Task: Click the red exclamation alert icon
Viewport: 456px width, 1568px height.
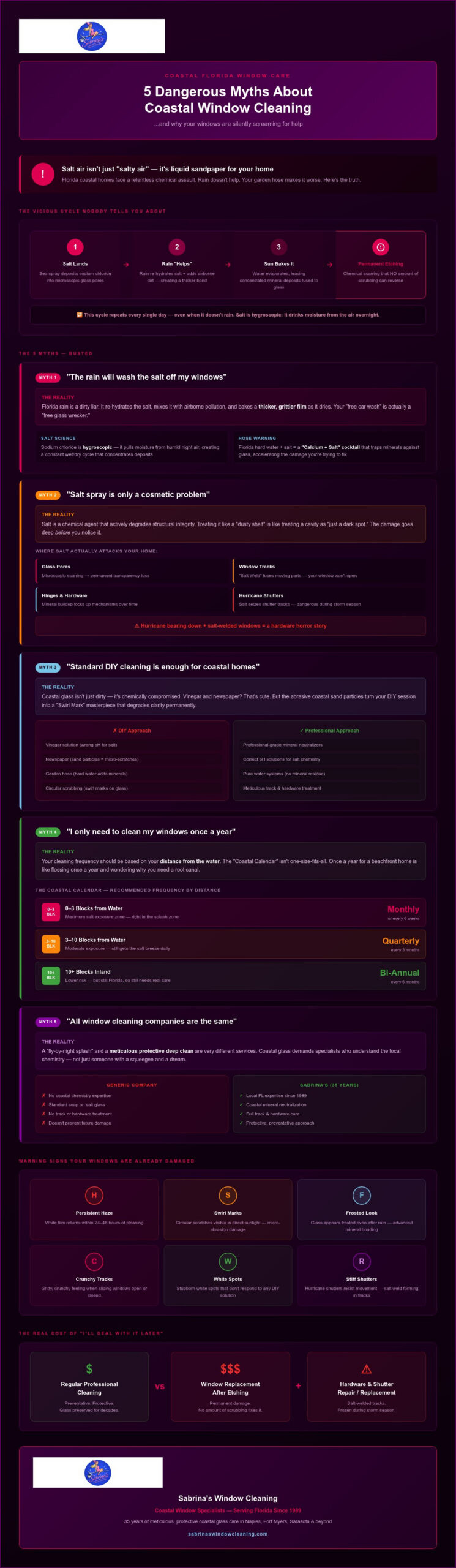Action: 42,174
